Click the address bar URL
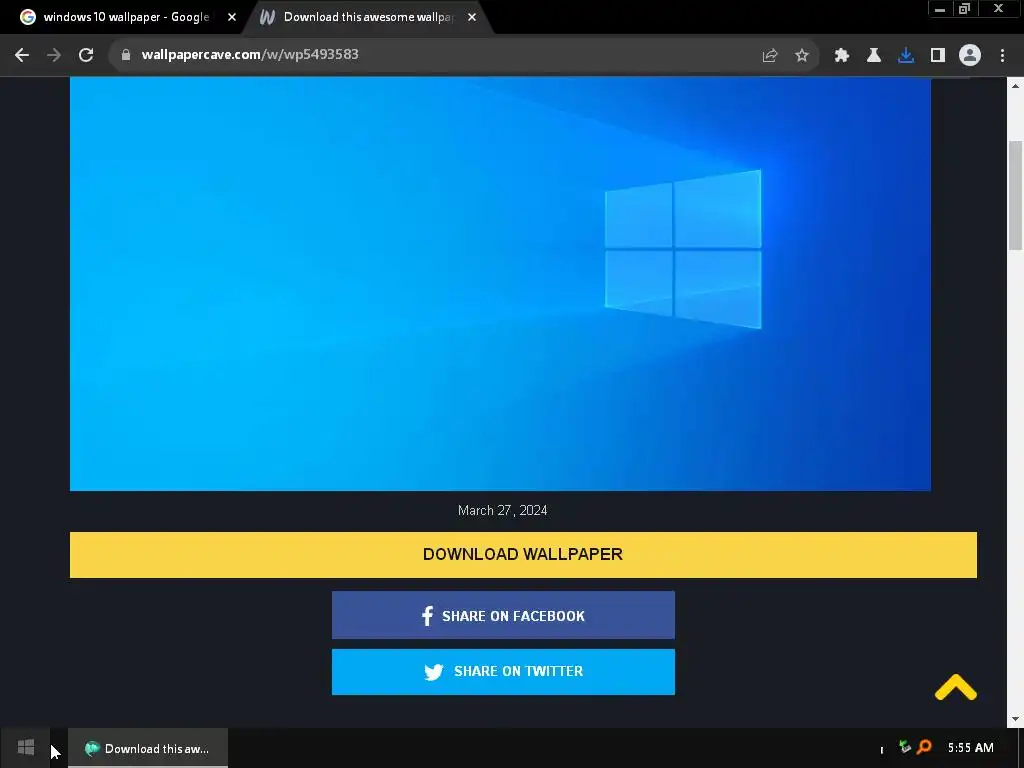The width and height of the screenshot is (1024, 768). click(249, 54)
